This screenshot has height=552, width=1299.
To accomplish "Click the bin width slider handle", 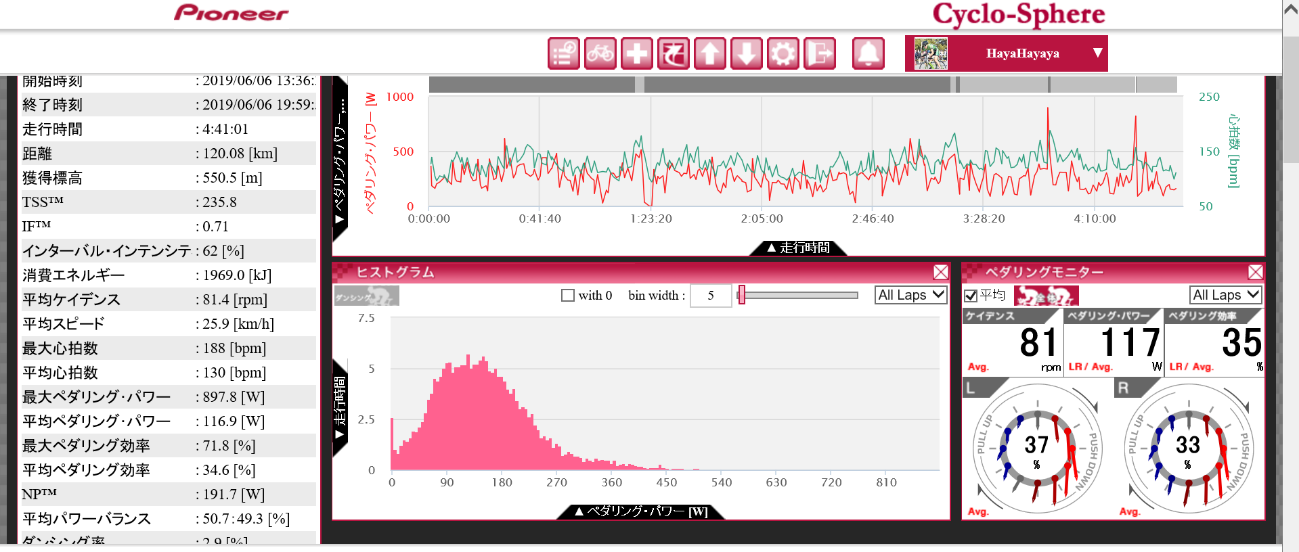I will (742, 295).
